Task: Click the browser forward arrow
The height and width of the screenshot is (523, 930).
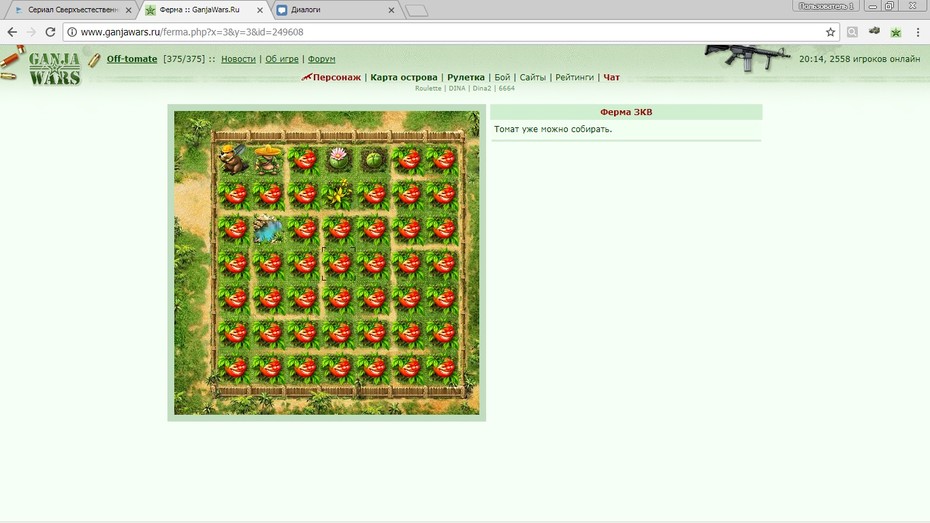Action: (x=31, y=32)
